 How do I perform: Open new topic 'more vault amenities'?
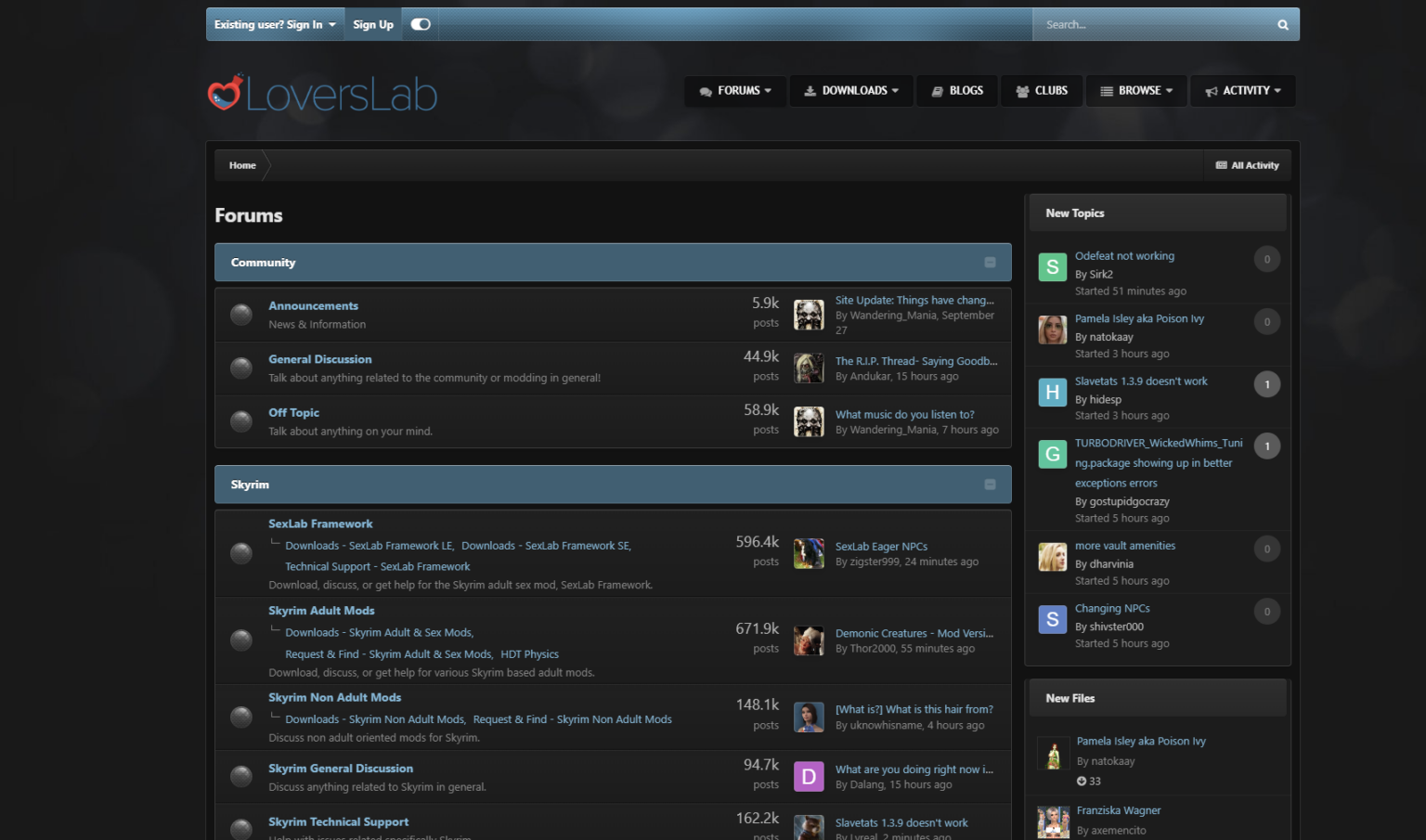[1125, 546]
